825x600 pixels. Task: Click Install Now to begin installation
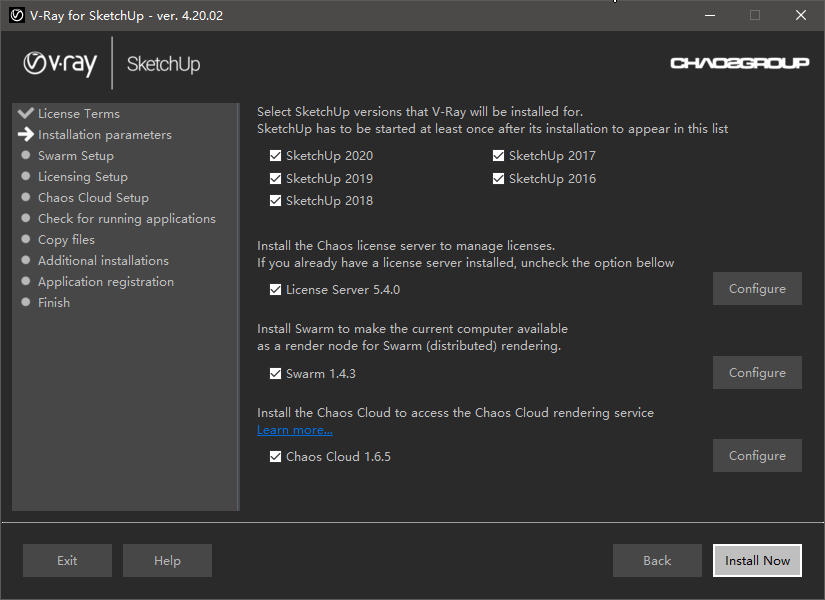[x=757, y=561]
